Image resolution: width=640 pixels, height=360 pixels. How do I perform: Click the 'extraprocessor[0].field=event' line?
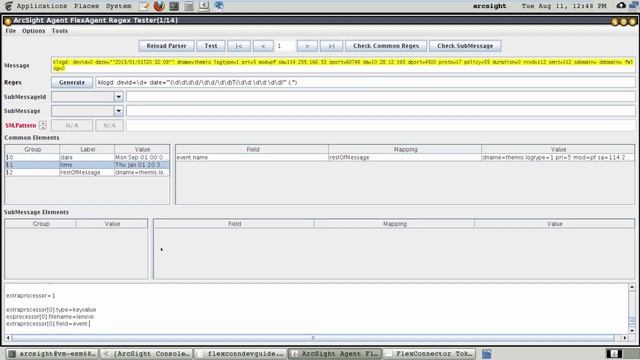(x=48, y=324)
